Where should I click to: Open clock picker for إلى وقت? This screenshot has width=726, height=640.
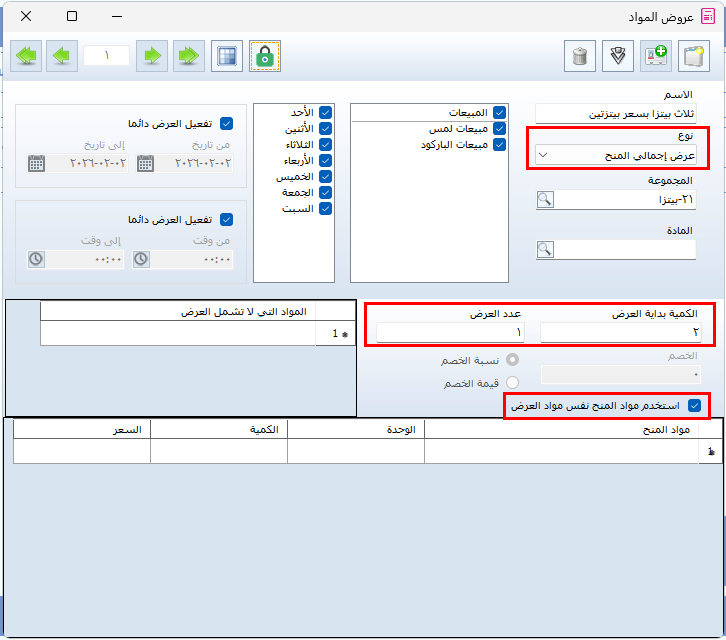[36, 259]
